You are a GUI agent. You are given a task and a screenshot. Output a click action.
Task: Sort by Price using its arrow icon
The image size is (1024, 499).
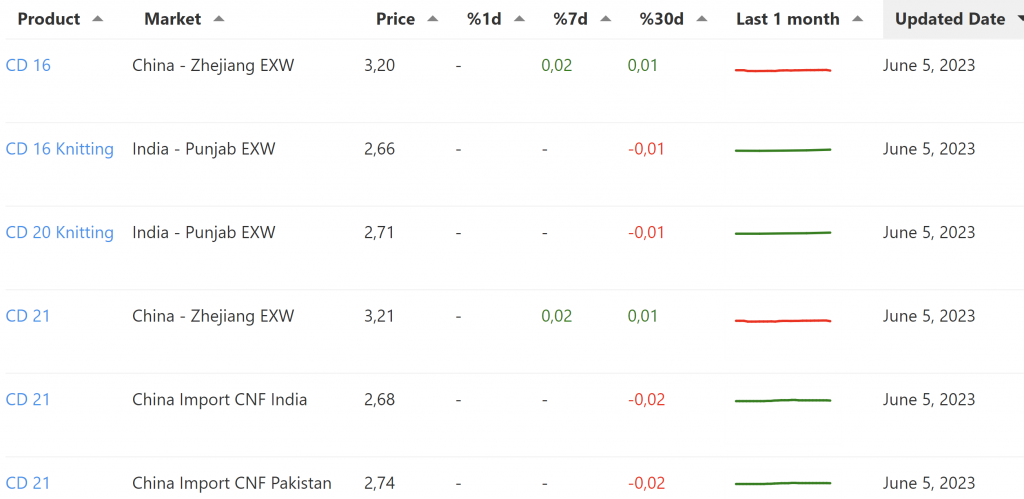(432, 19)
